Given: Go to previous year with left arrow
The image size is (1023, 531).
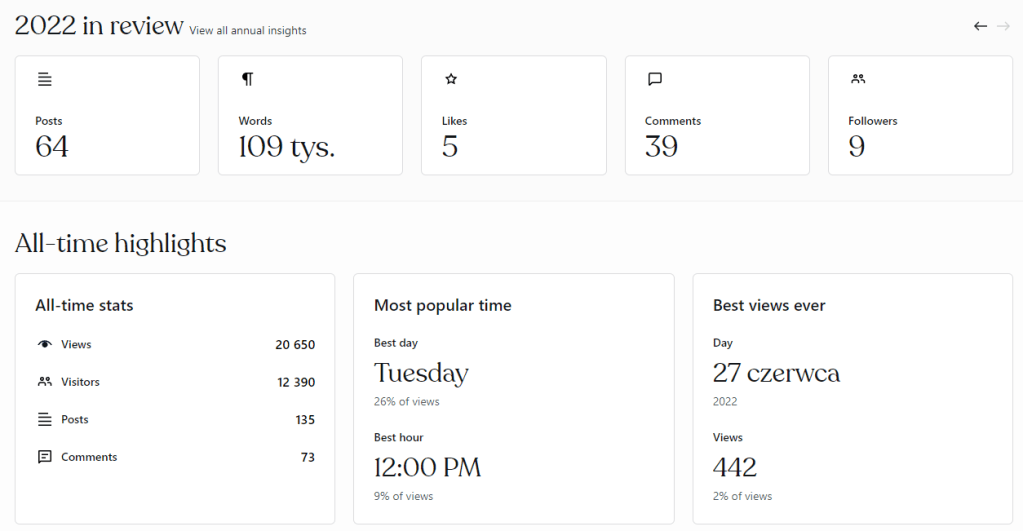Looking at the screenshot, I should click(980, 26).
